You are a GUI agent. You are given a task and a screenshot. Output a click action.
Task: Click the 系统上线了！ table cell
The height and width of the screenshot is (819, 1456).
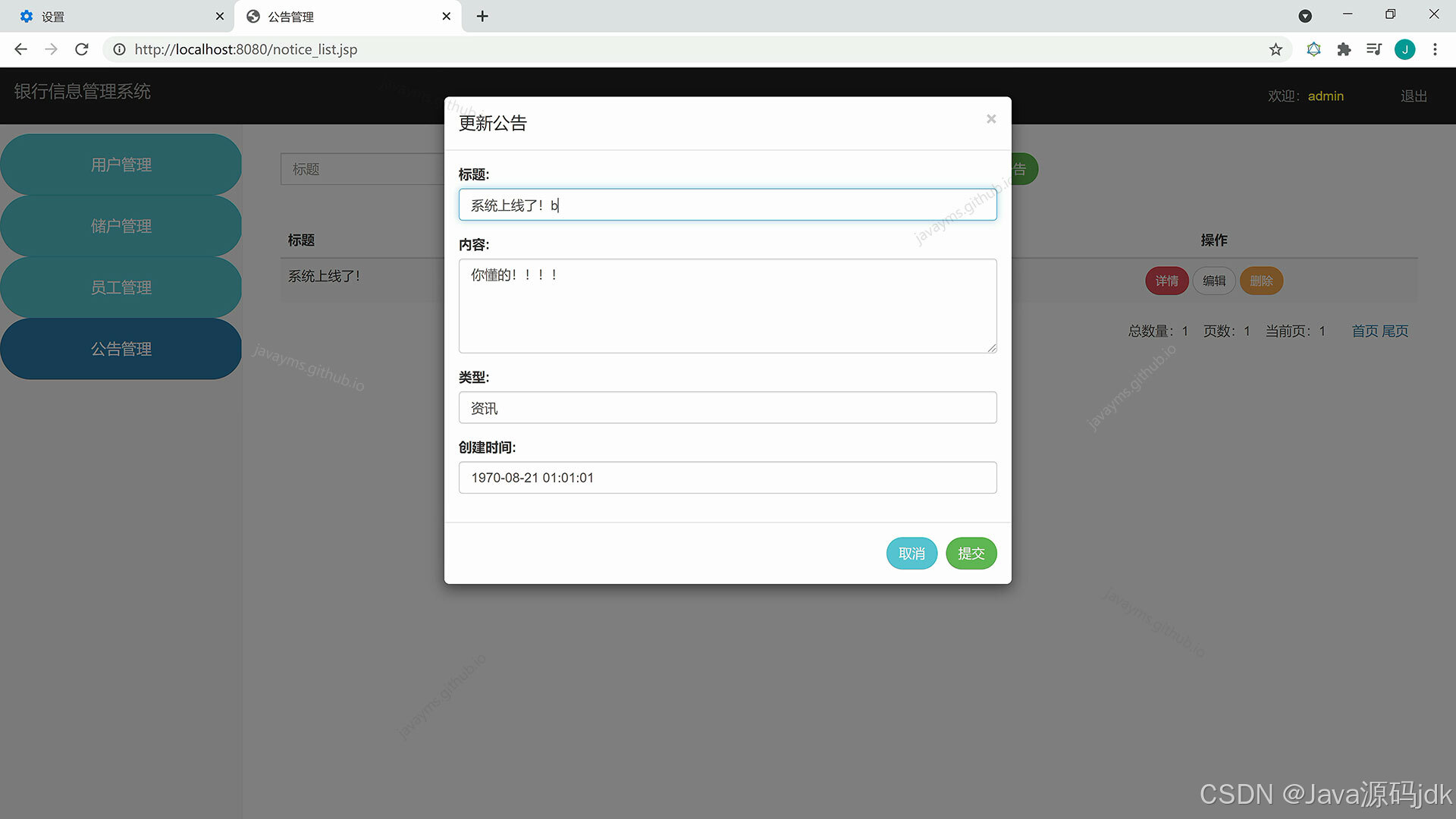(x=325, y=276)
